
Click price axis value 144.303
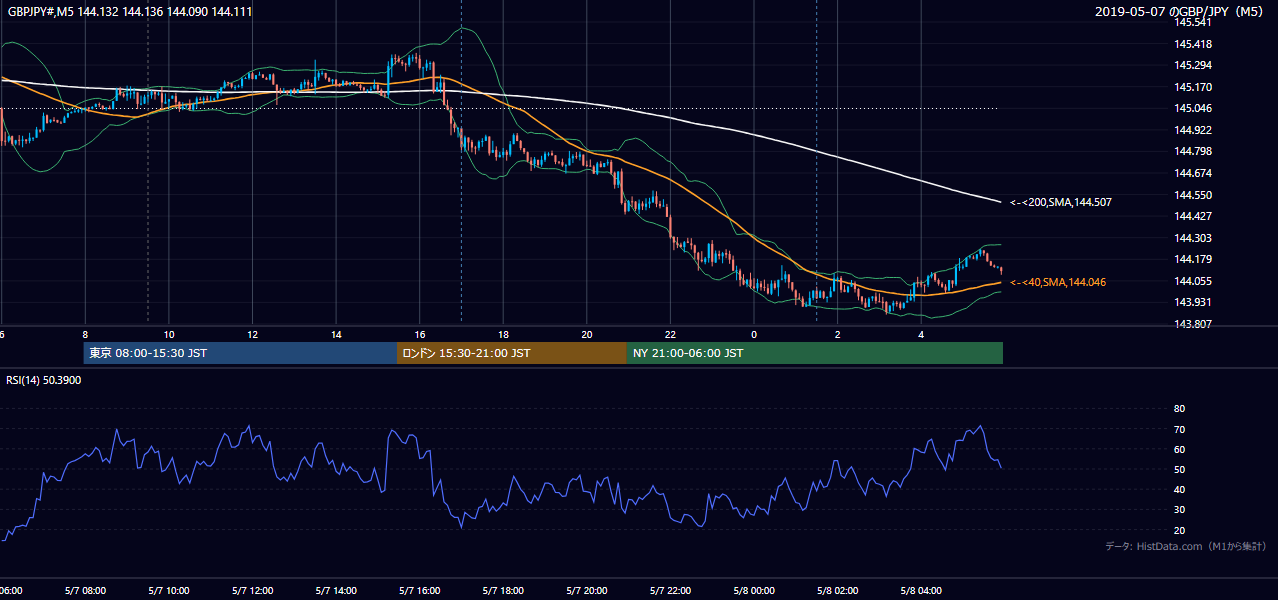click(1193, 238)
